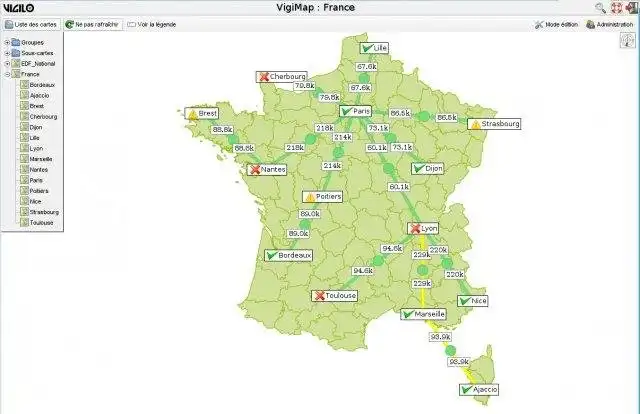
Task: Click the Strasbourg warning node on map
Action: (x=494, y=124)
